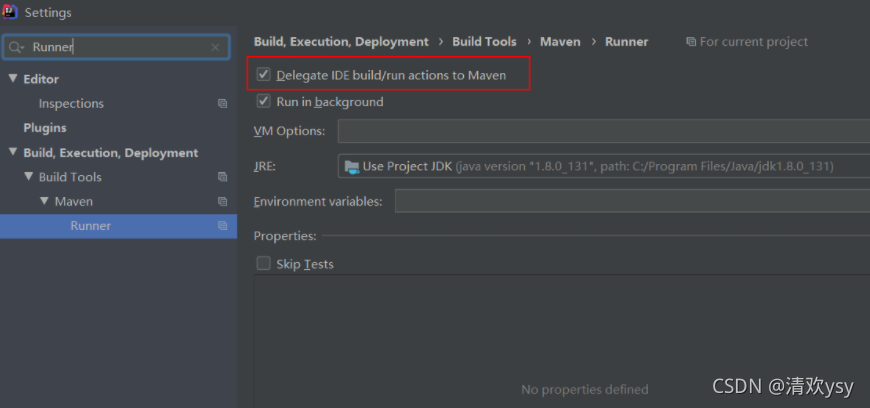Select Maven in the settings tree

tap(74, 202)
